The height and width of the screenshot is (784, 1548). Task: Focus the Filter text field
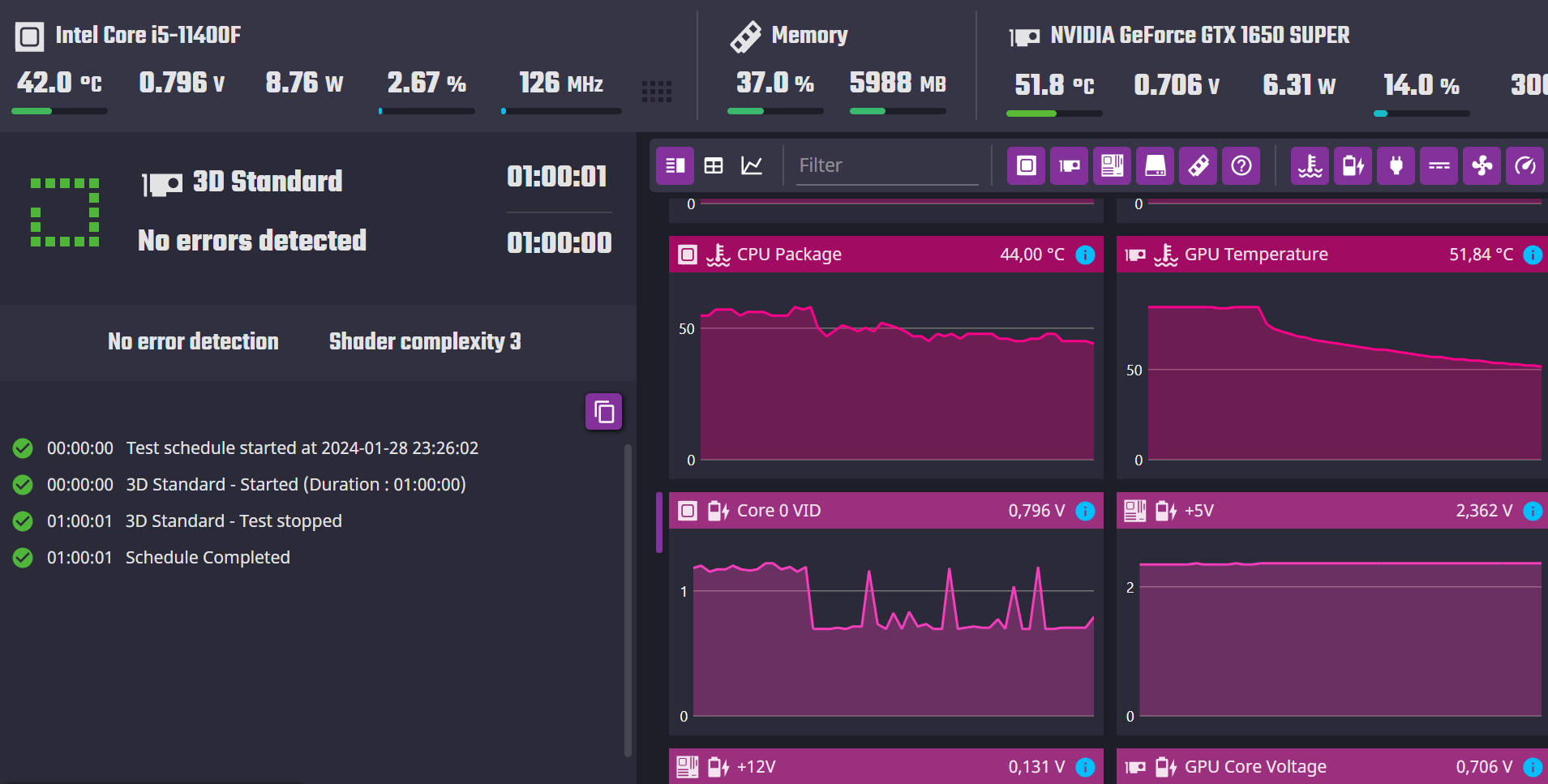(x=887, y=165)
